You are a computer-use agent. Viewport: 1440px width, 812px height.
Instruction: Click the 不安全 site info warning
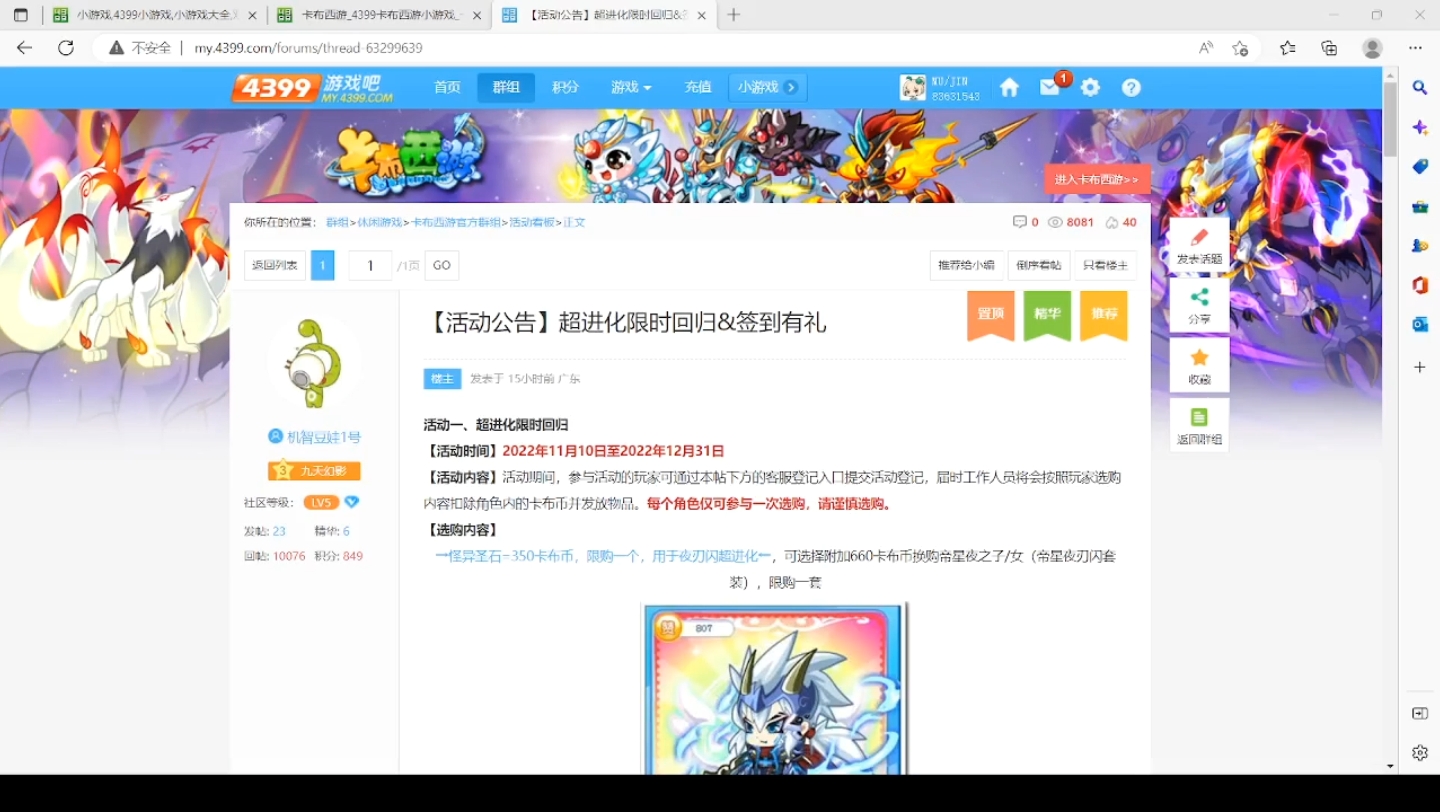click(140, 48)
